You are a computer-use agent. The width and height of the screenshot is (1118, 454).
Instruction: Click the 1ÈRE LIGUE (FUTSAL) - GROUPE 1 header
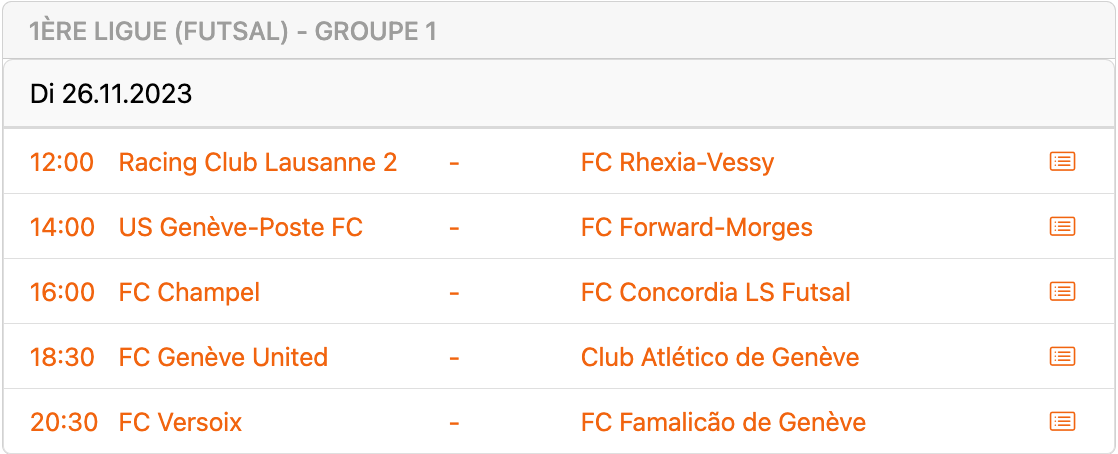pos(233,32)
